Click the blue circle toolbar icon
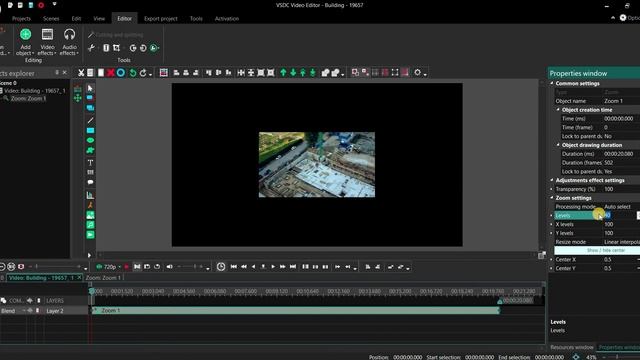This screenshot has width=640, height=360. point(121,73)
